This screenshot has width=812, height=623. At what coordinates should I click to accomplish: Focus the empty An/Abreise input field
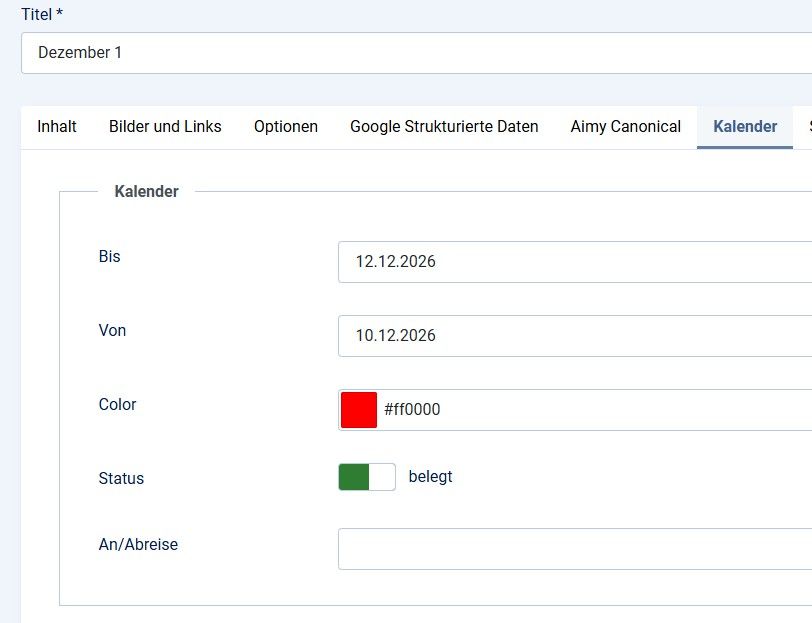575,549
